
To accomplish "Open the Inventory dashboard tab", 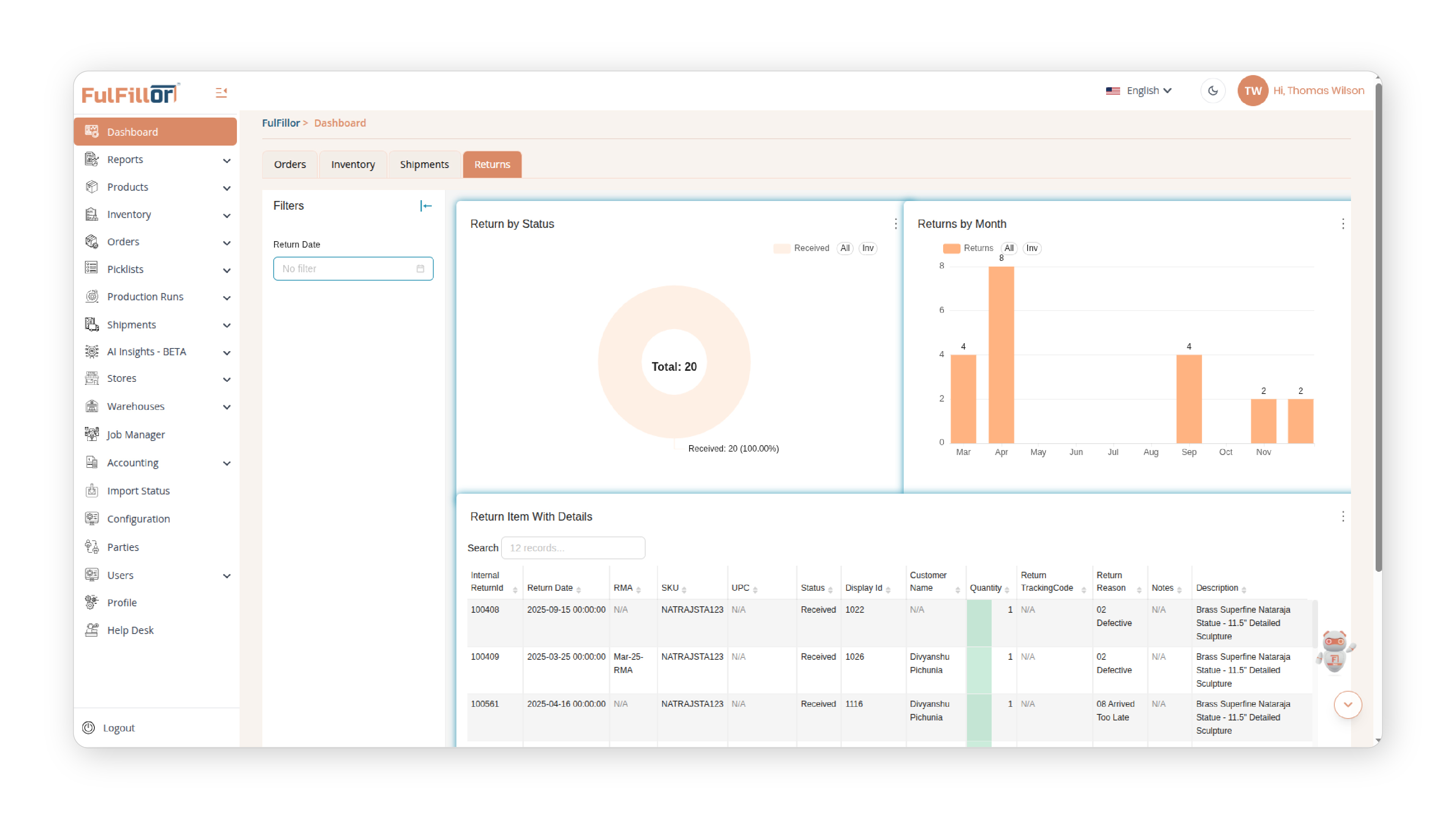I will coord(353,165).
